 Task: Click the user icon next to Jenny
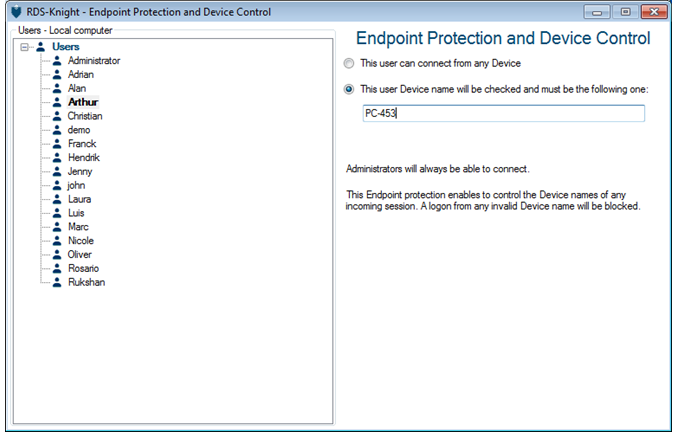57,172
